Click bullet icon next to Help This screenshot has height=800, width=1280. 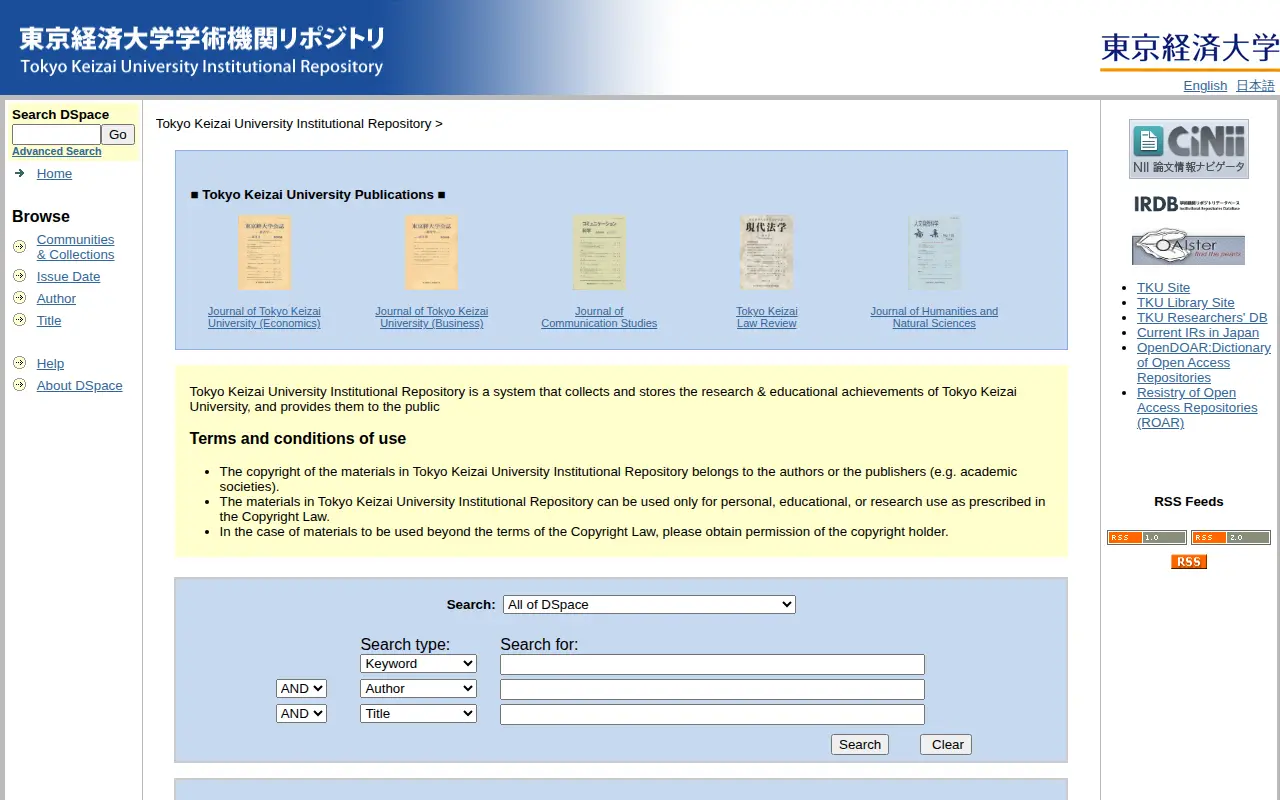click(19, 363)
